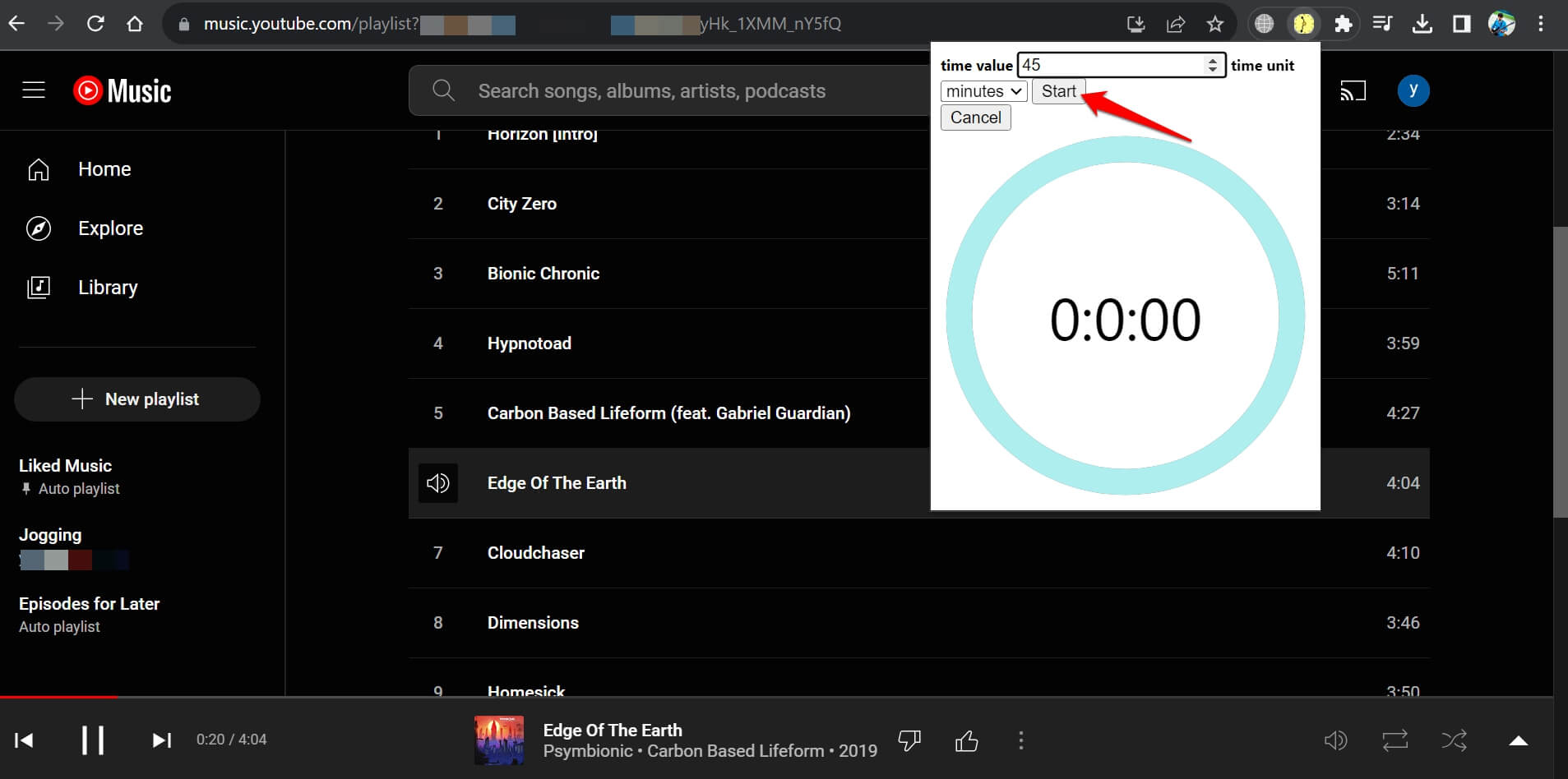Select the Hypnotoad track
Viewport: 1568px width, 779px height.
(x=530, y=343)
